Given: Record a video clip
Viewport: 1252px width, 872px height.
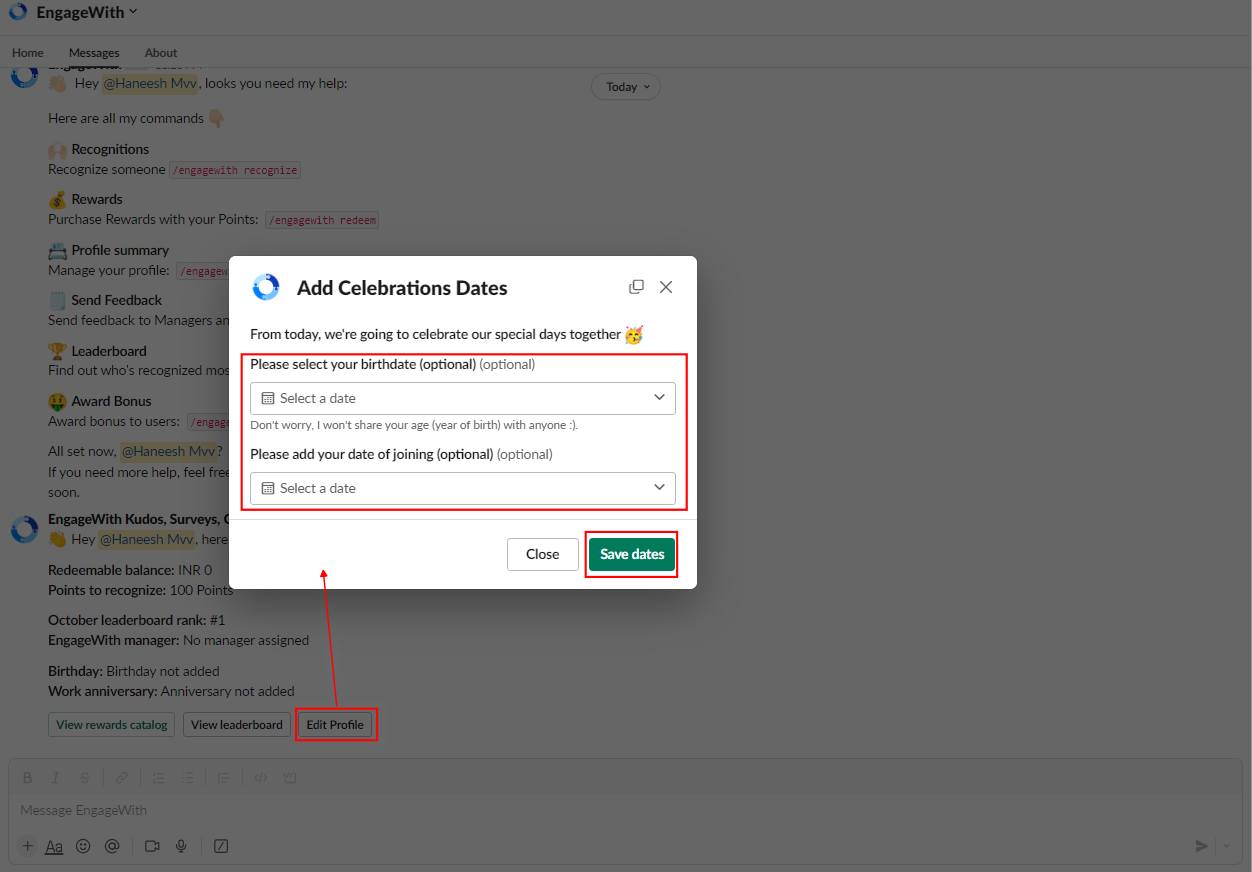Looking at the screenshot, I should coord(152,846).
